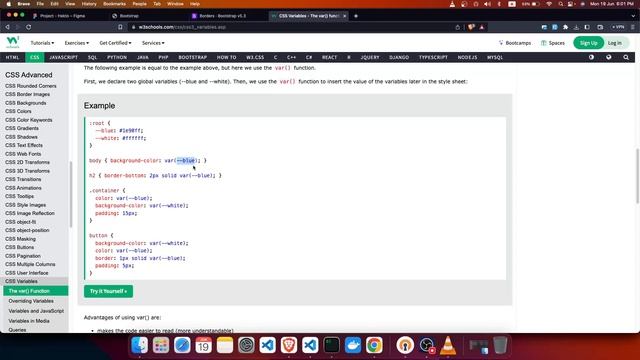Toggle the Brave VPN button
The image size is (640, 360).
coord(618,27)
